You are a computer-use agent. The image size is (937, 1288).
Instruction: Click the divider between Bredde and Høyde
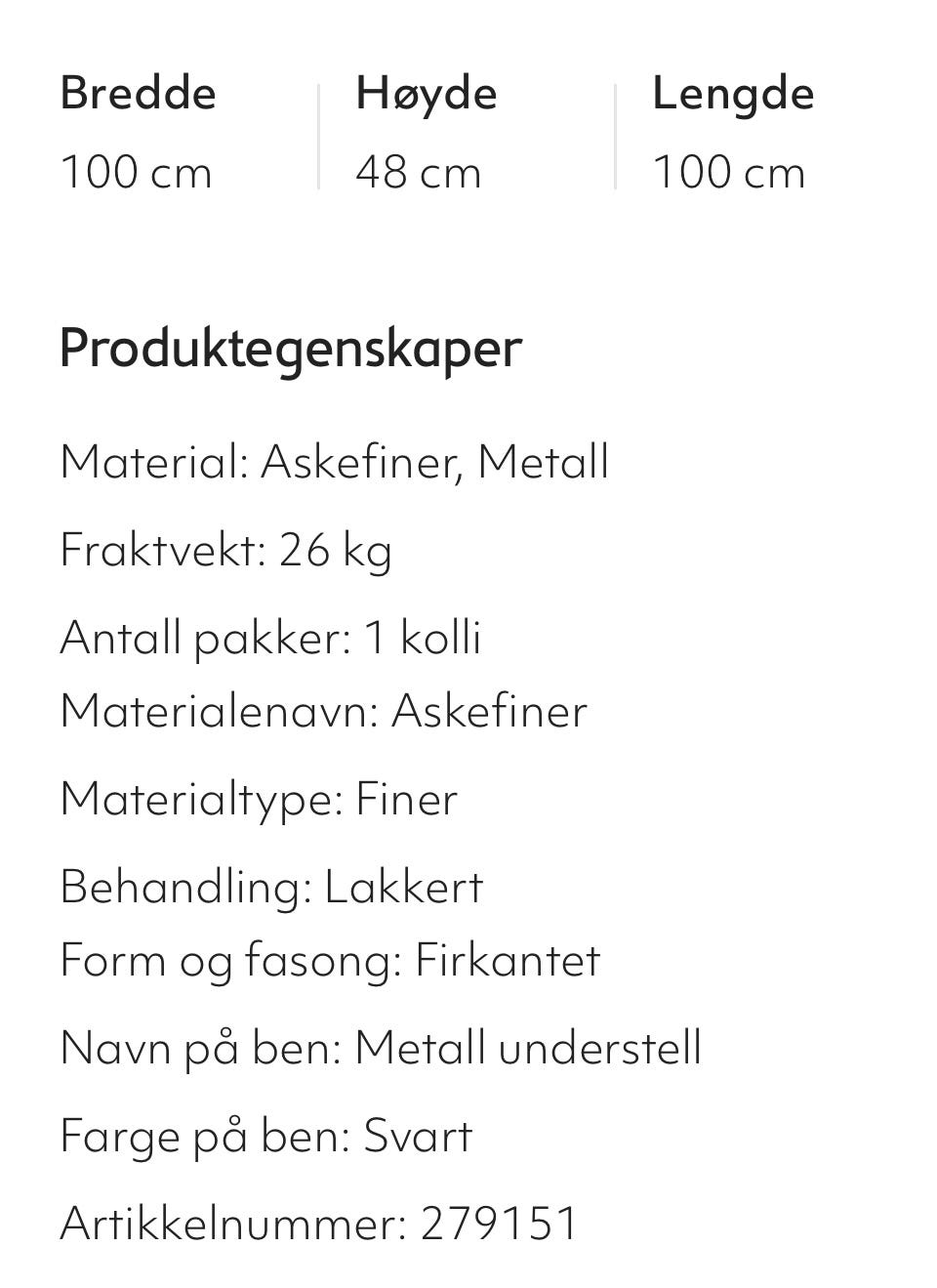(319, 137)
